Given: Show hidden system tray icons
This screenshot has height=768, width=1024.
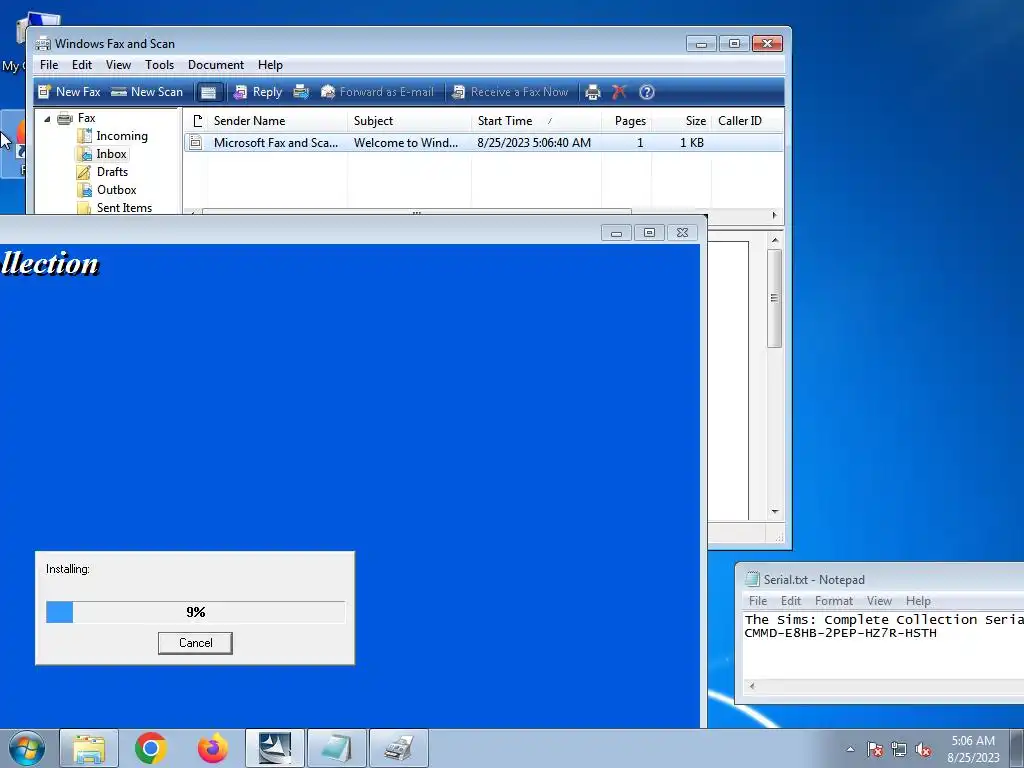Looking at the screenshot, I should 850,749.
